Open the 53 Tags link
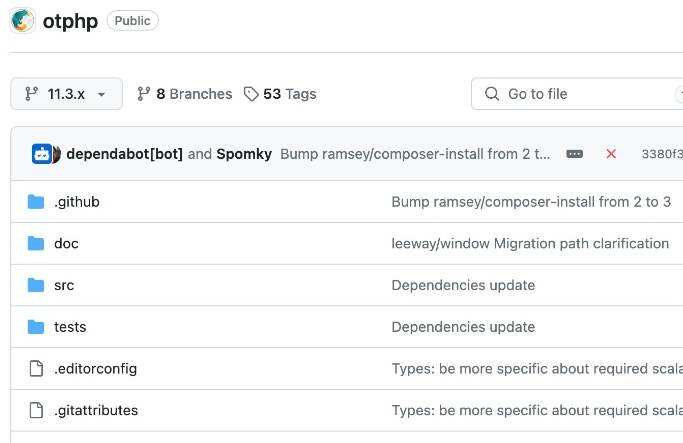The width and height of the screenshot is (683, 443). pos(279,94)
